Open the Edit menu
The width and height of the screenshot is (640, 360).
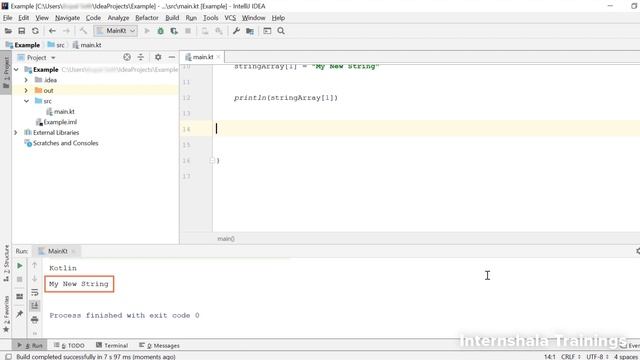tap(24, 18)
